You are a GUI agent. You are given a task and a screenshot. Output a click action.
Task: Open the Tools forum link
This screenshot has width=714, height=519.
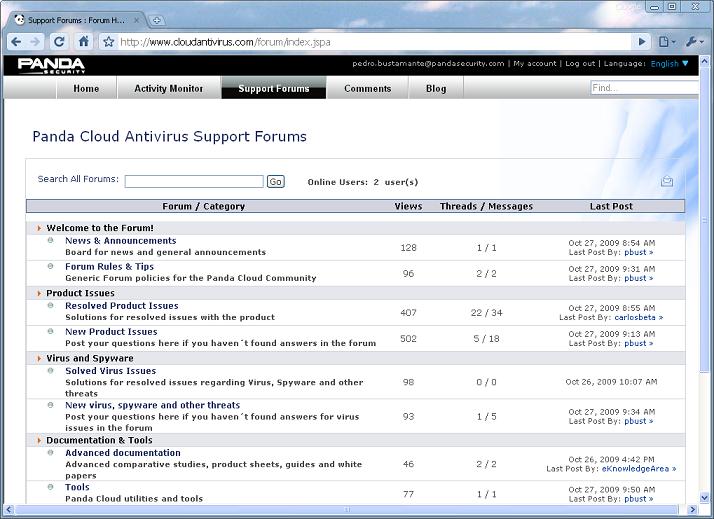[77, 487]
